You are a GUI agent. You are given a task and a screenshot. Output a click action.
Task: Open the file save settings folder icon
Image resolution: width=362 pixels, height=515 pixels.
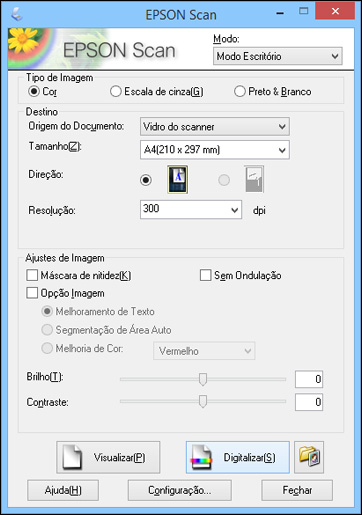pyautogui.click(x=309, y=457)
